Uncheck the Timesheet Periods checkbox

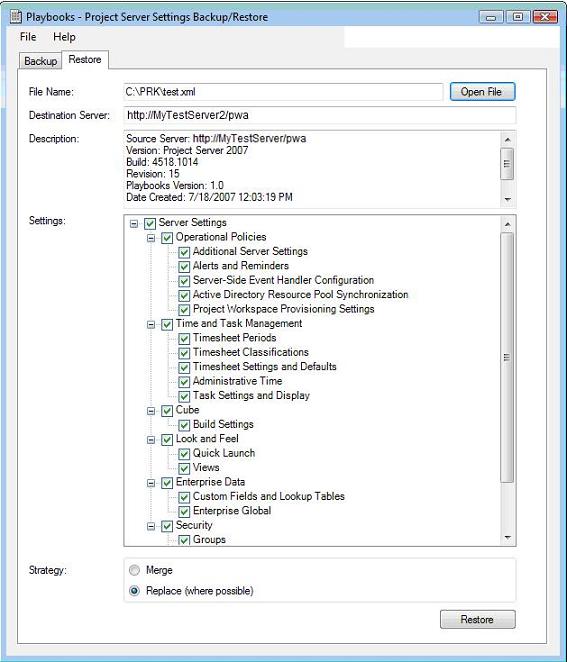pos(184,339)
